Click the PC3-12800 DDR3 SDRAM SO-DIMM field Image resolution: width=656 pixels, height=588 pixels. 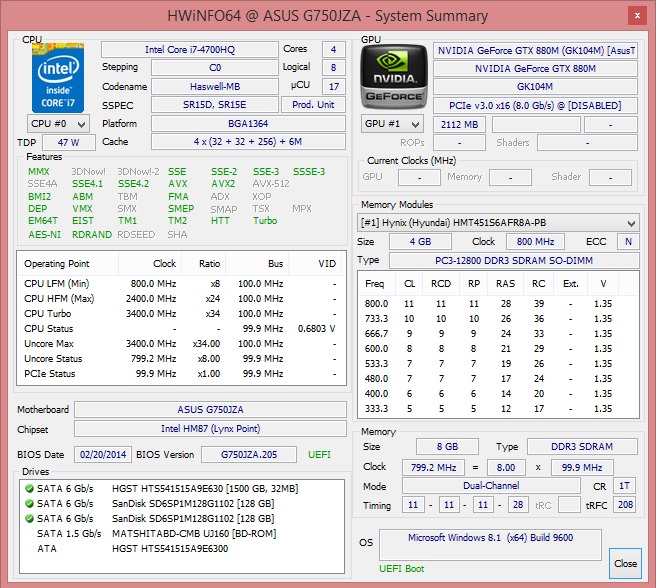(514, 260)
